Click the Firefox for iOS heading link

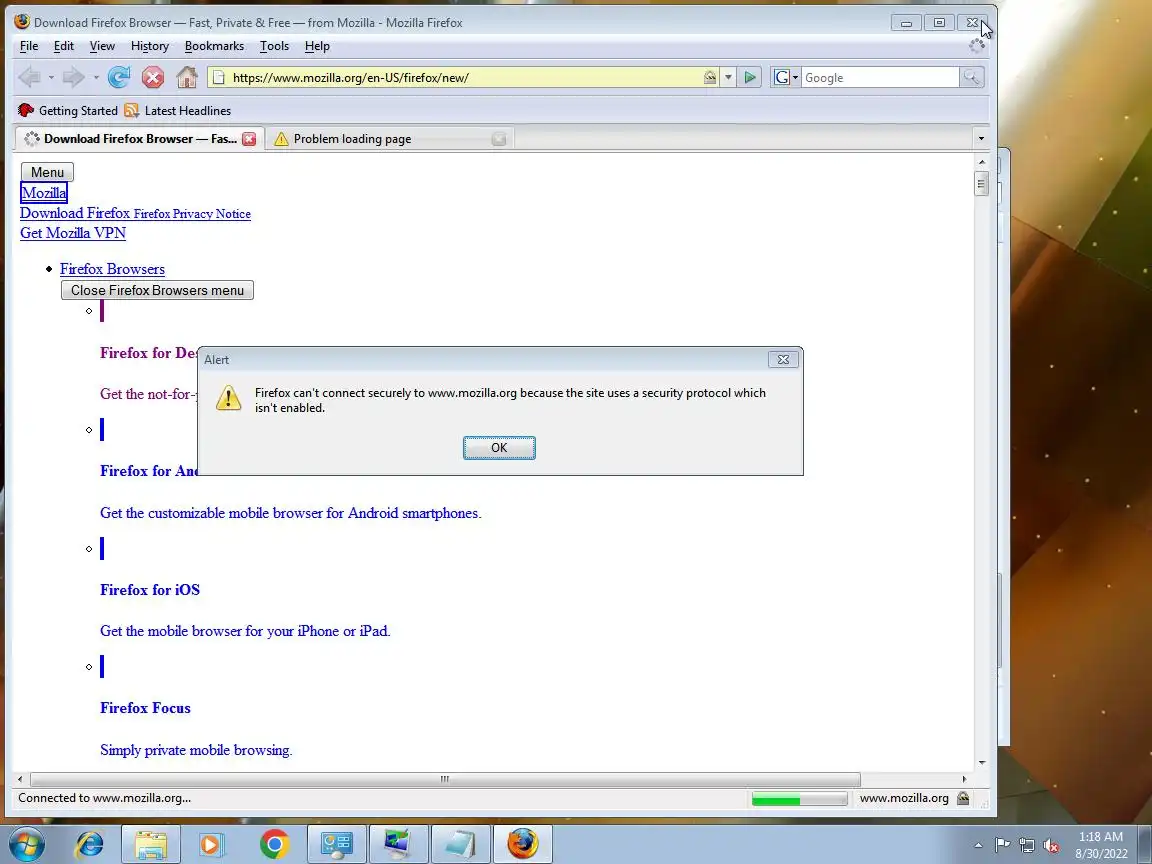point(150,589)
